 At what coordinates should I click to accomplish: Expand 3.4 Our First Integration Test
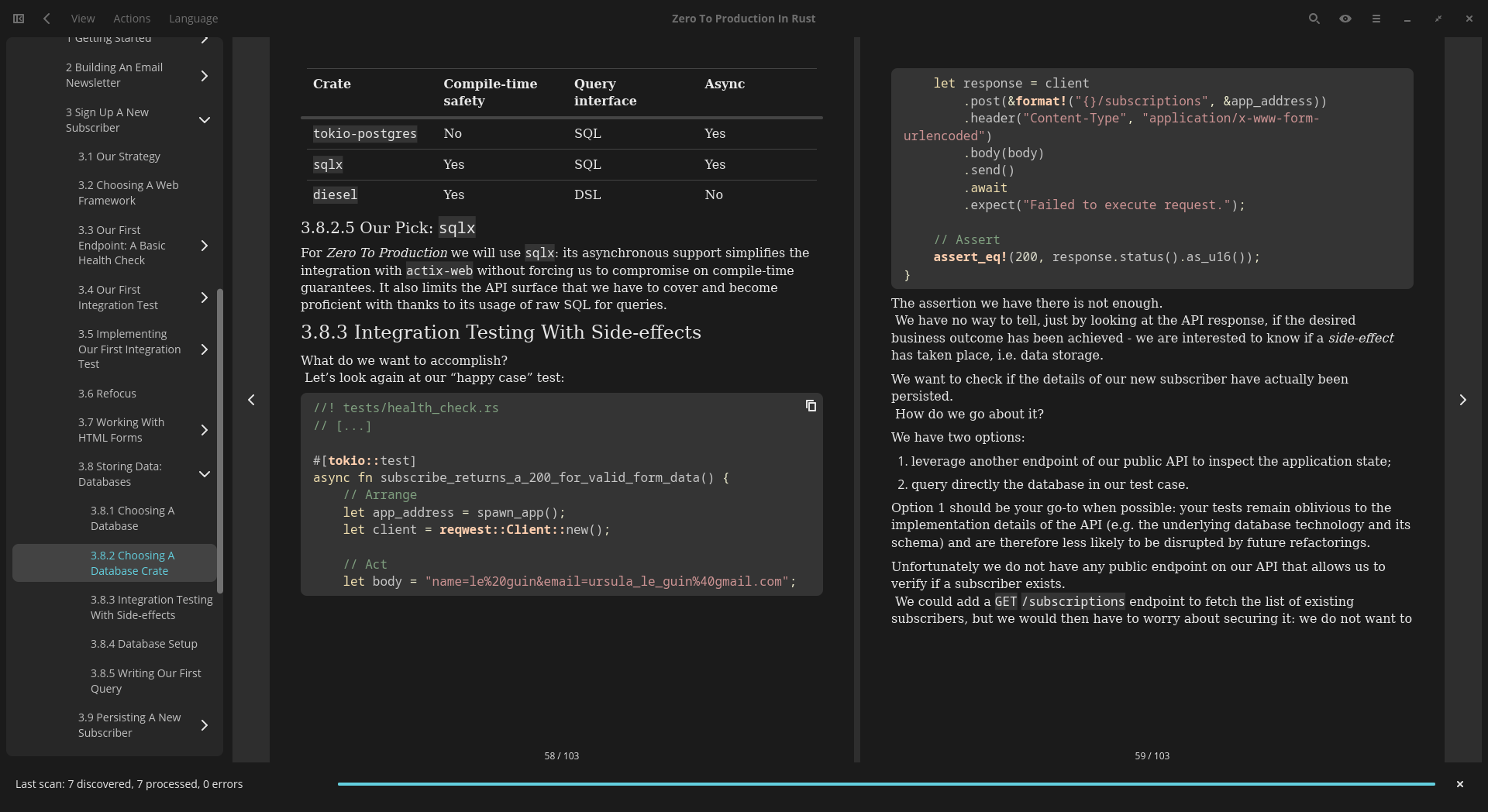pyautogui.click(x=205, y=298)
